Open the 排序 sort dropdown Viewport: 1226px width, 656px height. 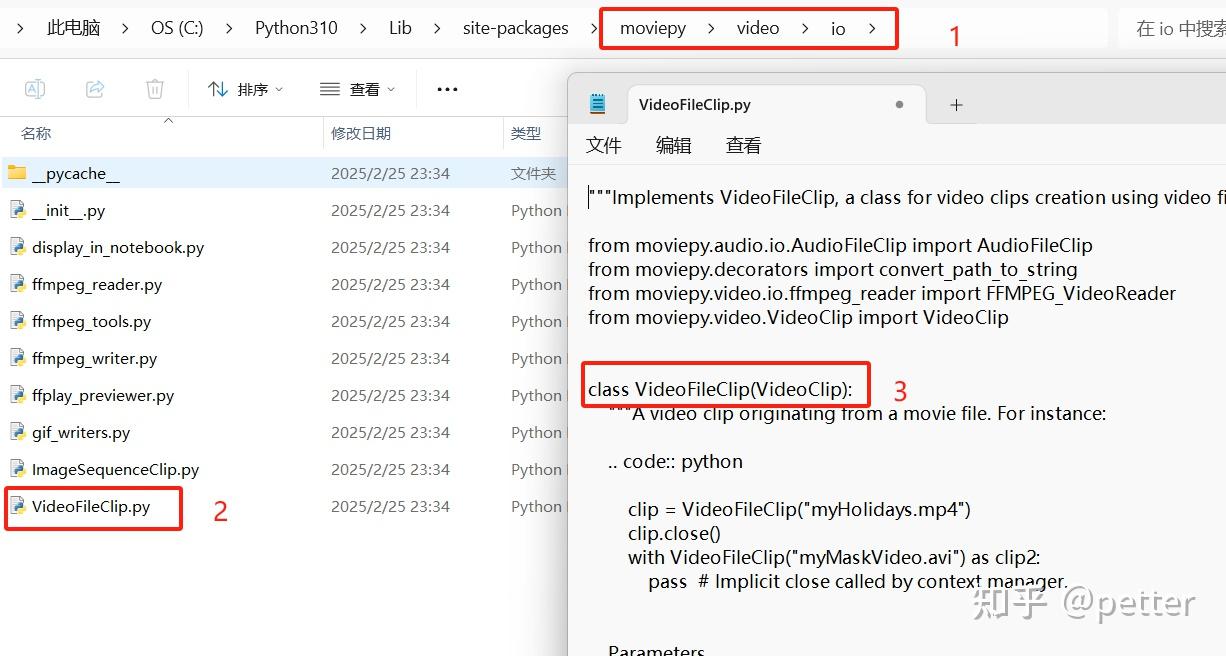(246, 89)
